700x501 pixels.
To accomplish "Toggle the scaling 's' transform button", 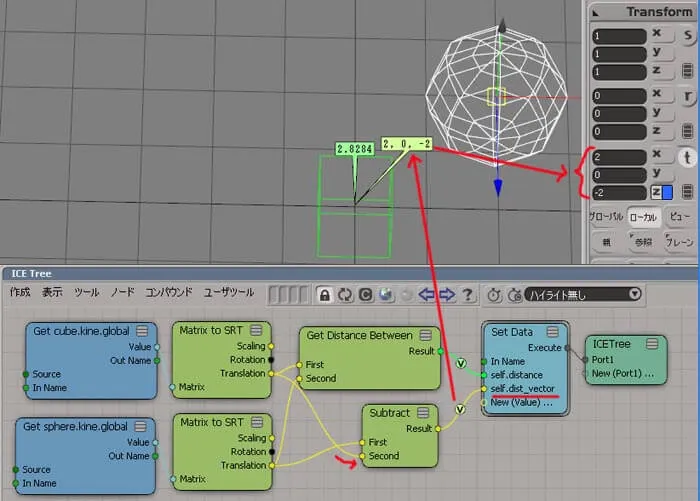I will tap(688, 35).
